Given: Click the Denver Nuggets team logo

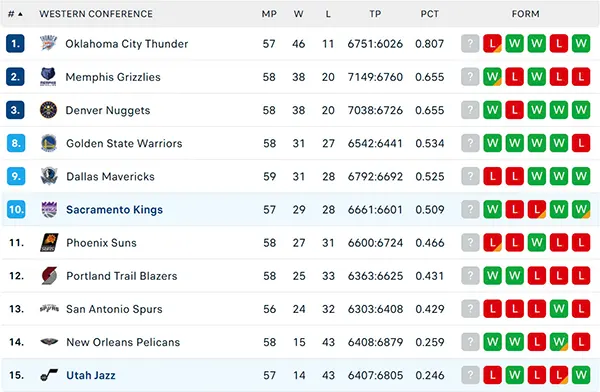Looking at the screenshot, I should (x=49, y=110).
